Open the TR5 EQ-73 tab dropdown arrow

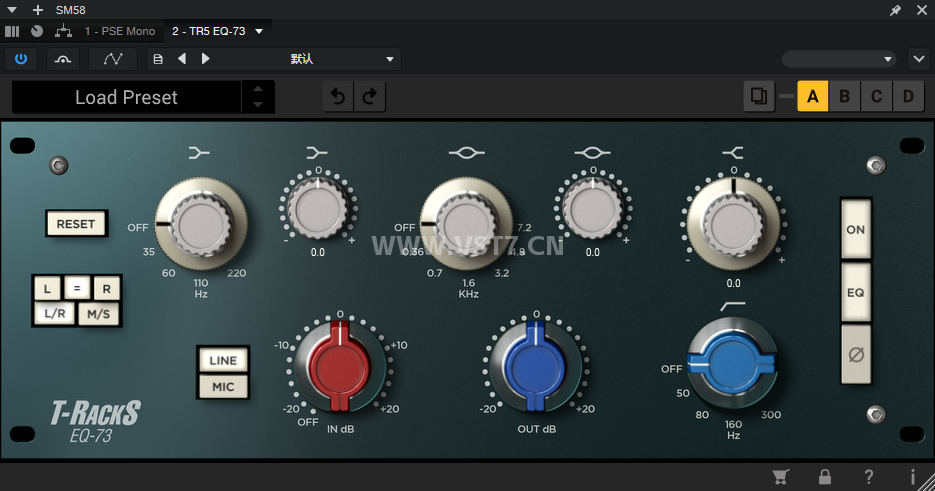tap(259, 31)
